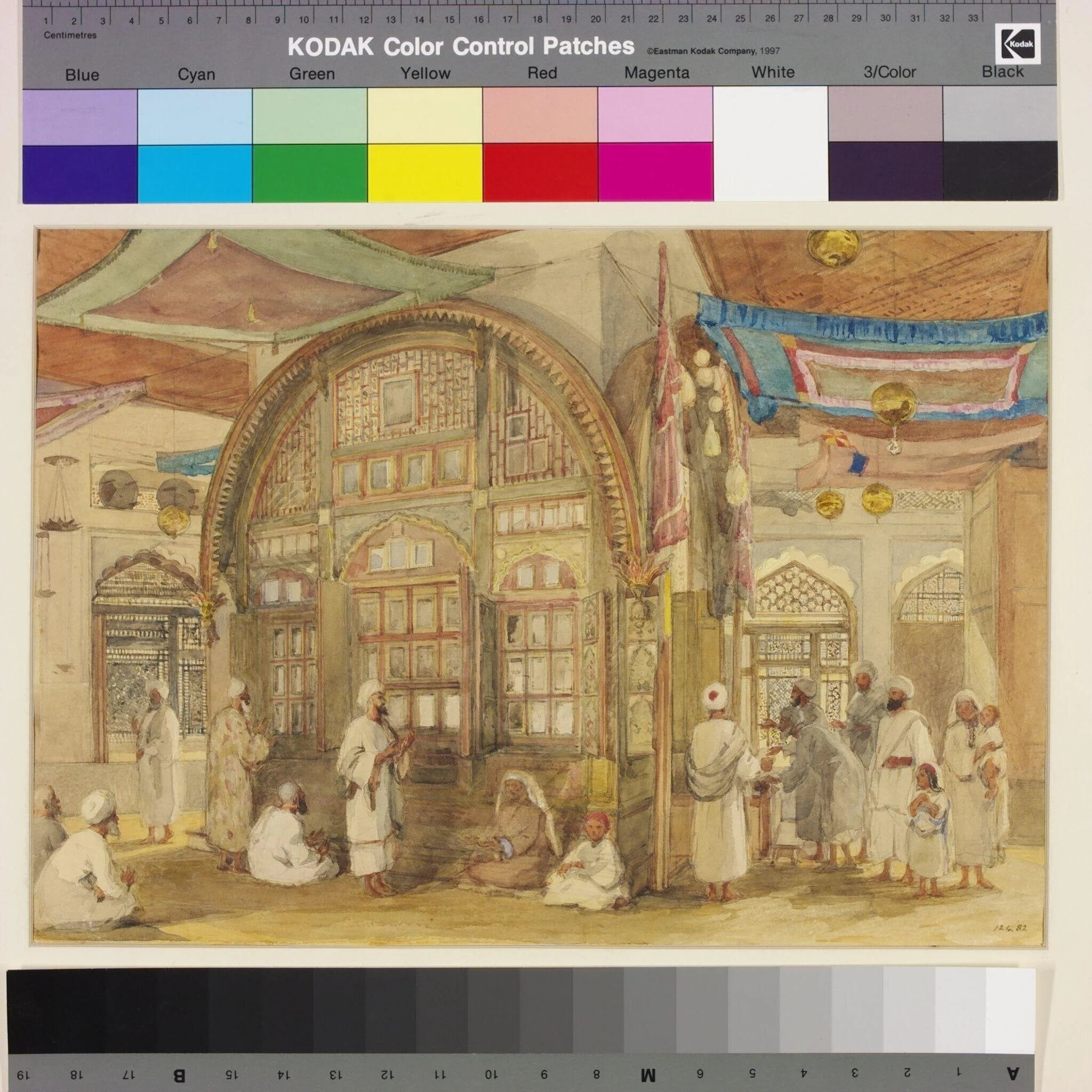Choose the pale green tint patch
This screenshot has width=1092, height=1092.
[x=310, y=116]
